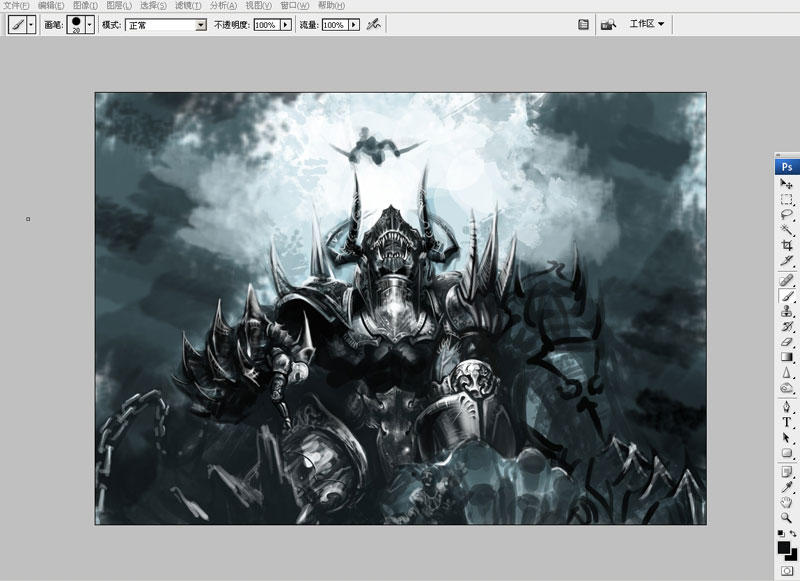Click the armored knight artwork canvas
The height and width of the screenshot is (581, 800).
coord(401,308)
